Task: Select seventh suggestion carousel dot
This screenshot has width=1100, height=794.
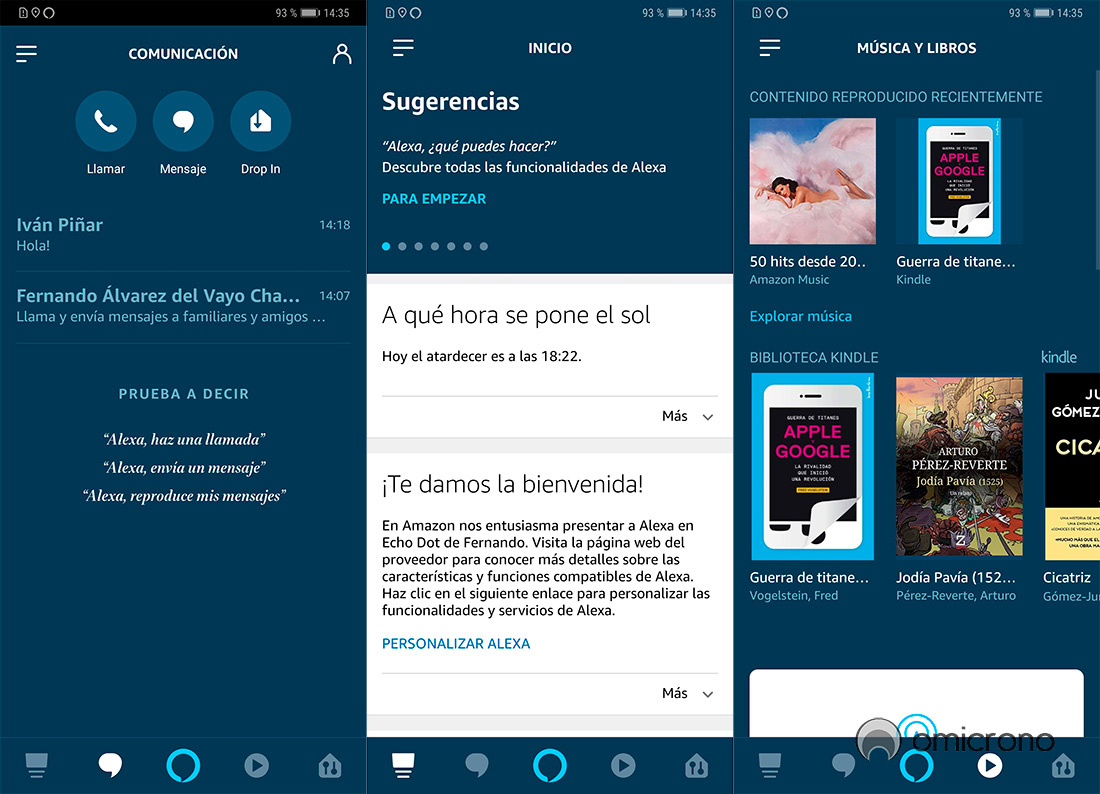Action: tap(484, 246)
